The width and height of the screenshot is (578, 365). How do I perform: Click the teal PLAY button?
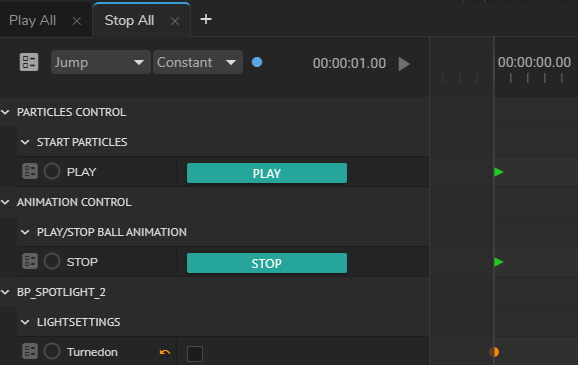coord(267,173)
